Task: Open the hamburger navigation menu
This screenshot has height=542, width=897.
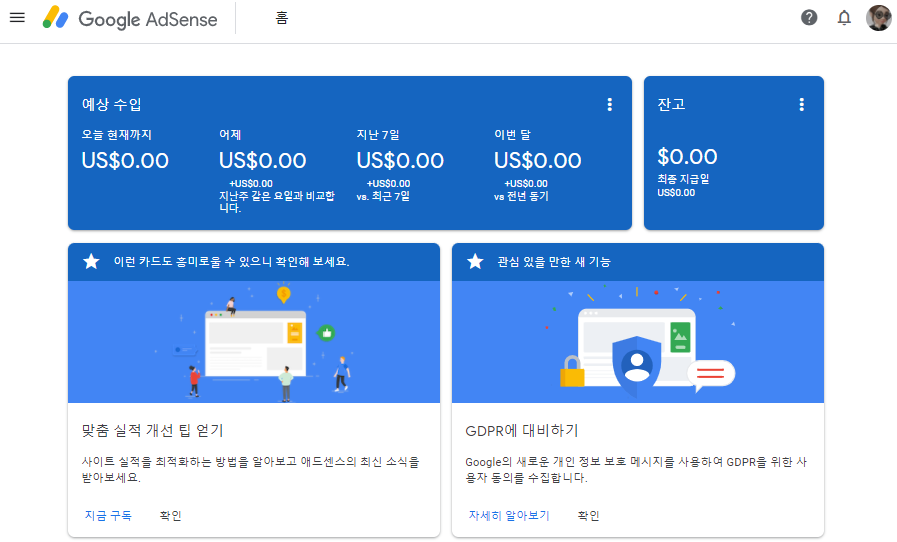Action: click(x=18, y=18)
